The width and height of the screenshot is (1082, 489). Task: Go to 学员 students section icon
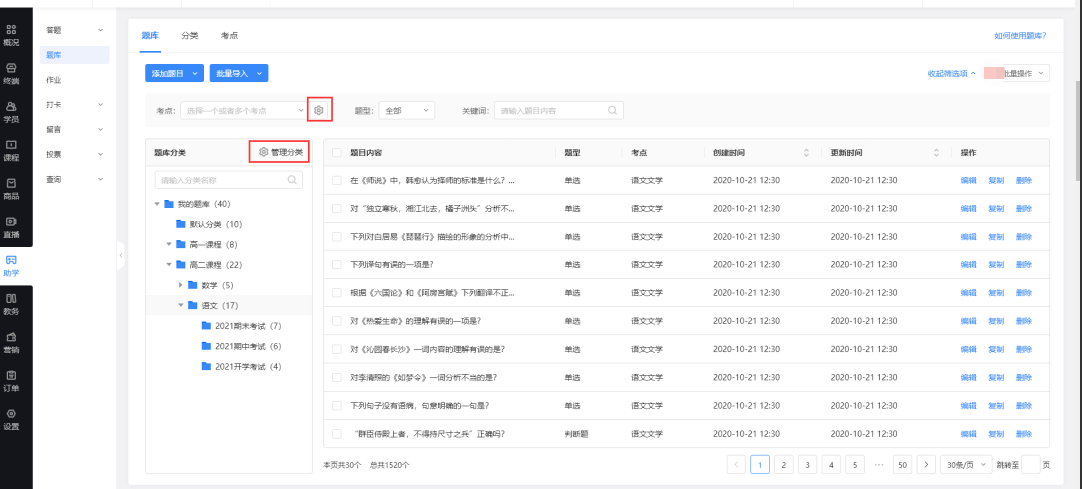pos(11,111)
